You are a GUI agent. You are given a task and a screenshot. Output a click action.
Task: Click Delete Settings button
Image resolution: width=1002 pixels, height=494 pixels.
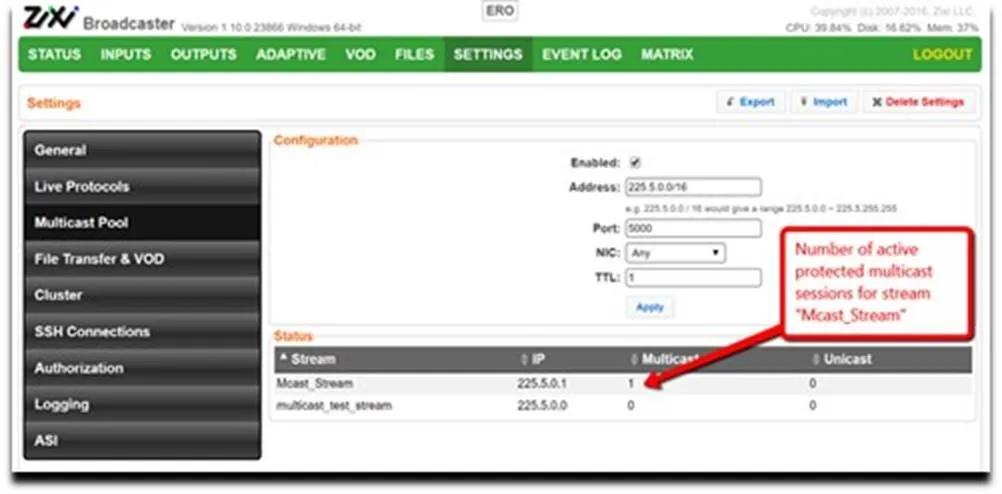click(918, 102)
